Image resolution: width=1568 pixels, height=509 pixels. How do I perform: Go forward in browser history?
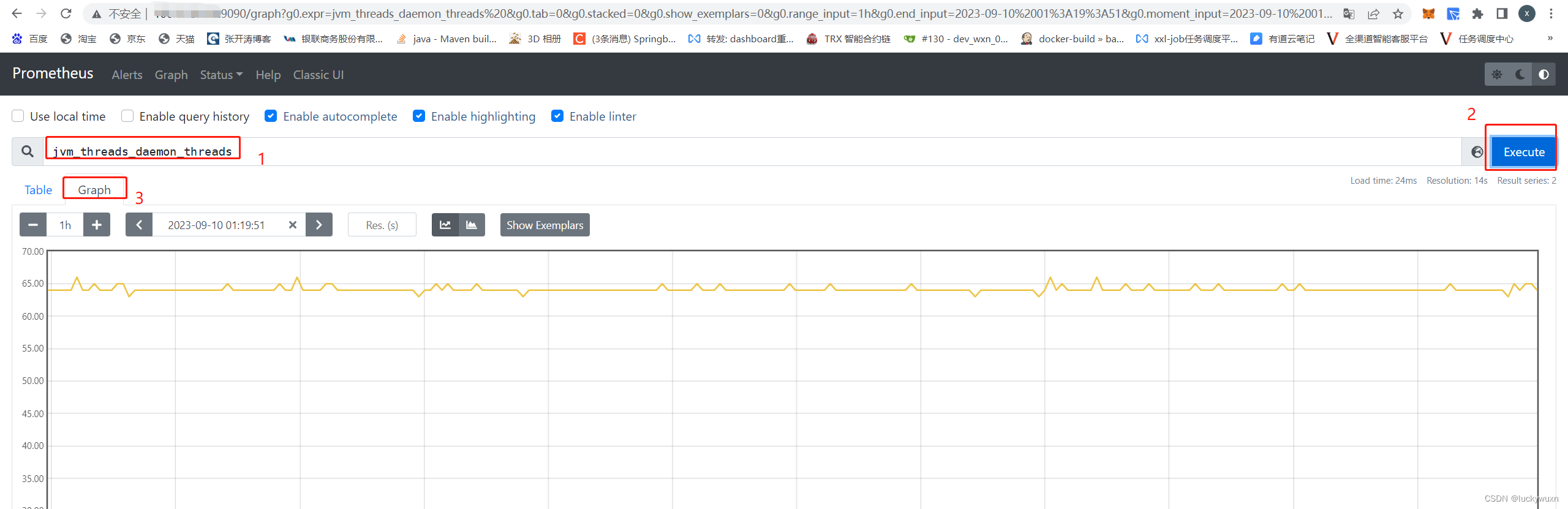coord(41,13)
